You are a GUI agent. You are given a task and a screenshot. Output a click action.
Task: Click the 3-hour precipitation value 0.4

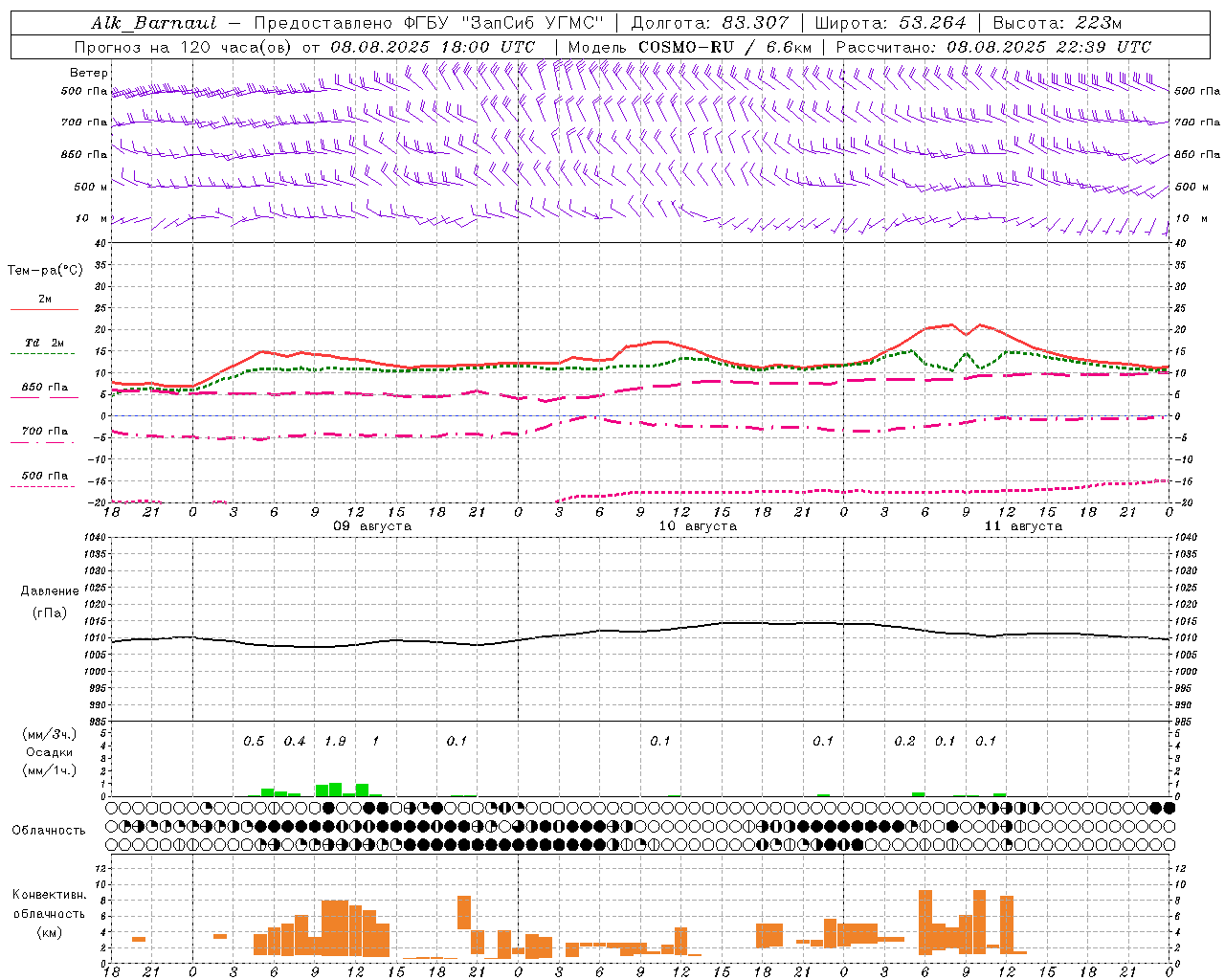[x=295, y=742]
